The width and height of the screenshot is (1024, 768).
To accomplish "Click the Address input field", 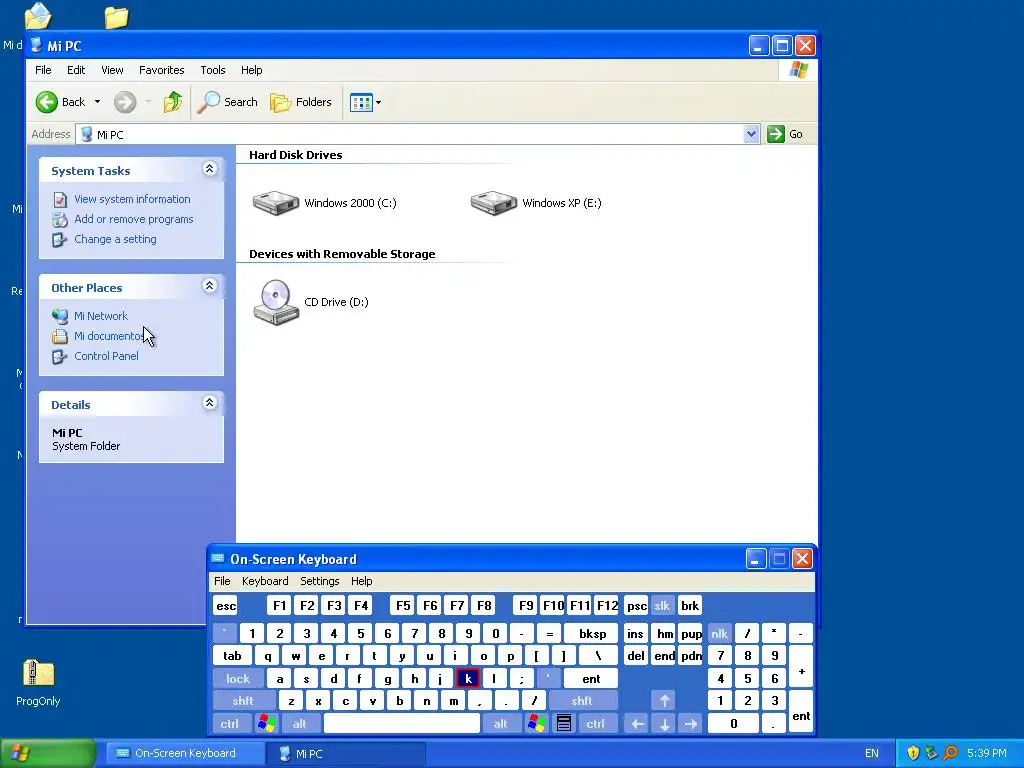I will (x=418, y=134).
